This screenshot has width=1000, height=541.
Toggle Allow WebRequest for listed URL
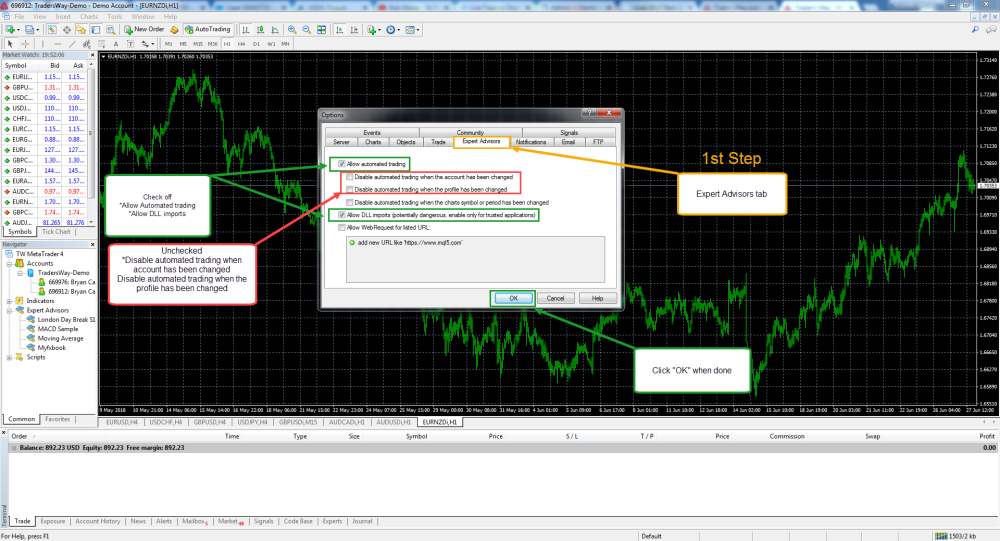click(x=342, y=227)
